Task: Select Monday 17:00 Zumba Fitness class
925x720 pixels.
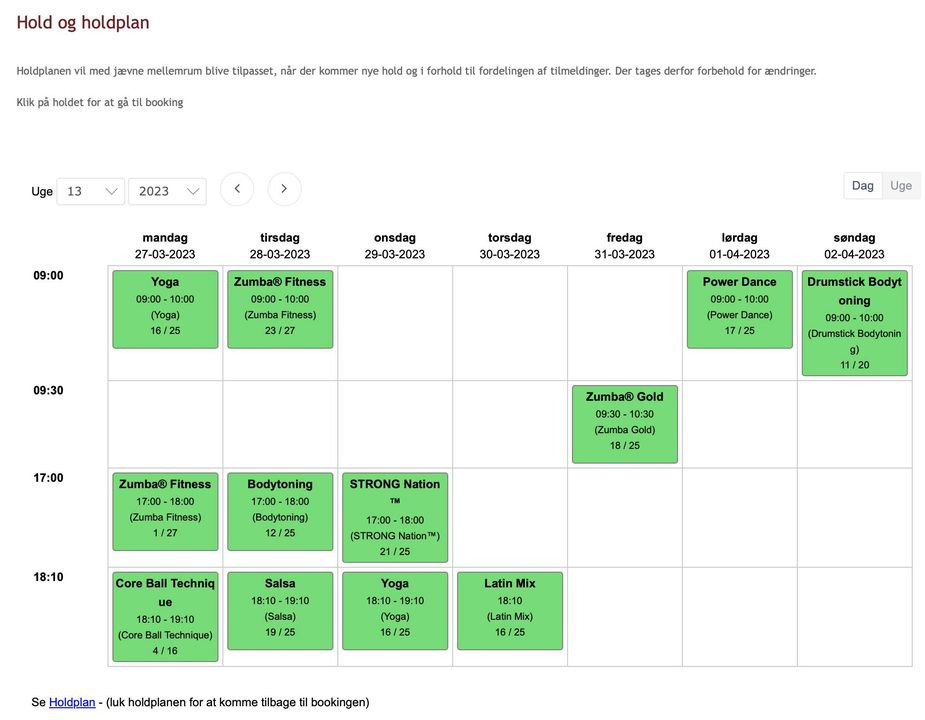Action: click(165, 511)
